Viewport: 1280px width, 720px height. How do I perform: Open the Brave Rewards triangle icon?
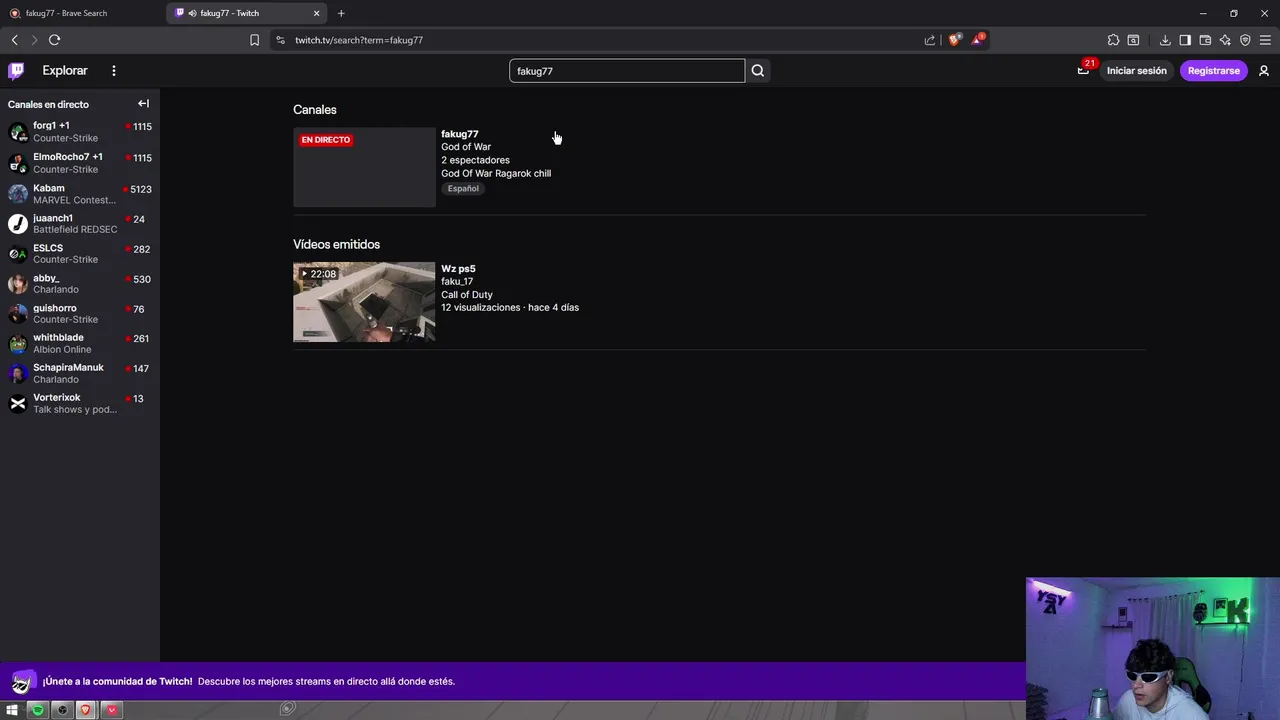point(977,40)
